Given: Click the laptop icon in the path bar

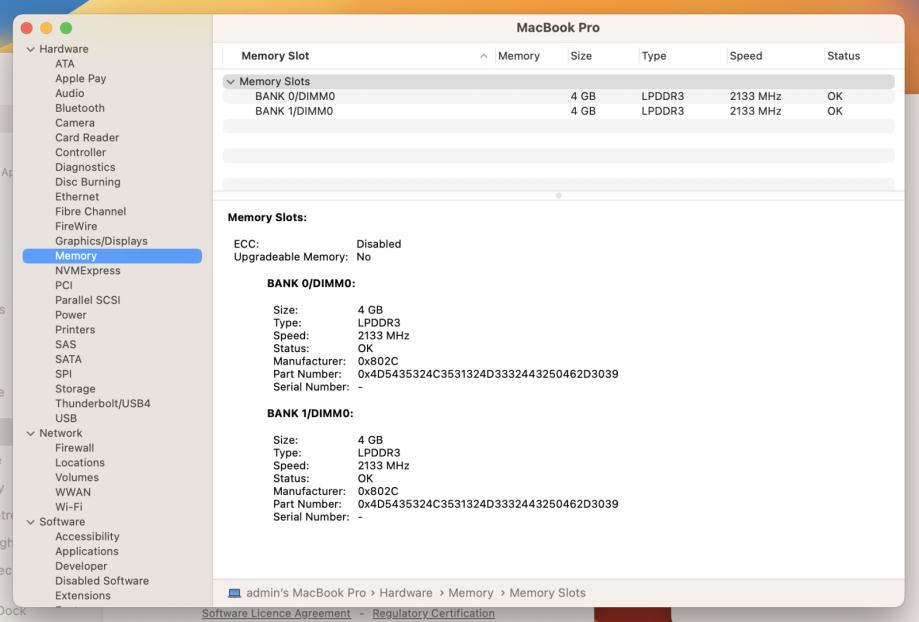Looking at the screenshot, I should tap(233, 593).
